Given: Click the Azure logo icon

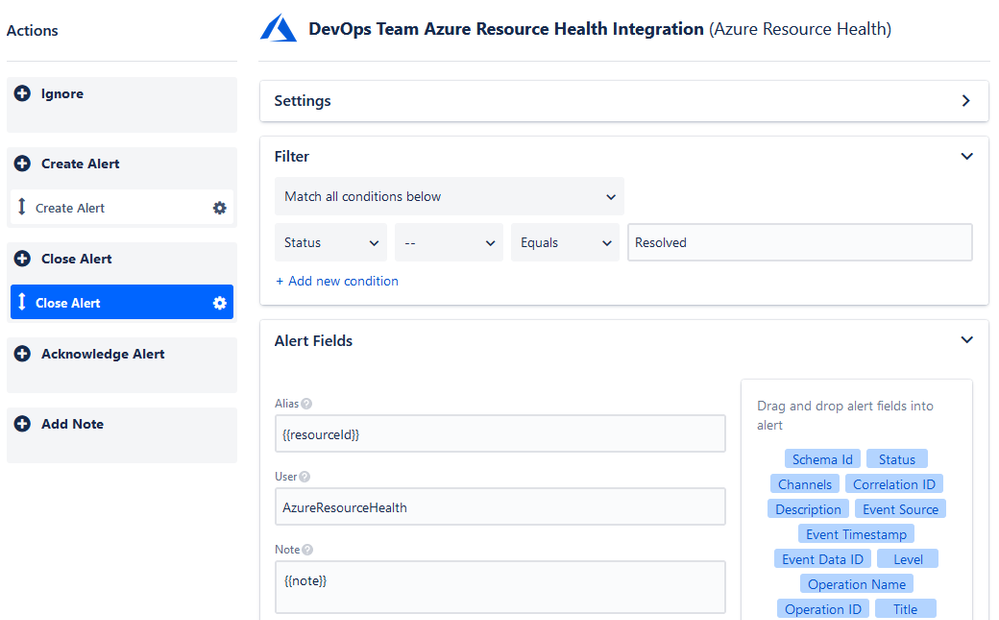Looking at the screenshot, I should coord(278,29).
